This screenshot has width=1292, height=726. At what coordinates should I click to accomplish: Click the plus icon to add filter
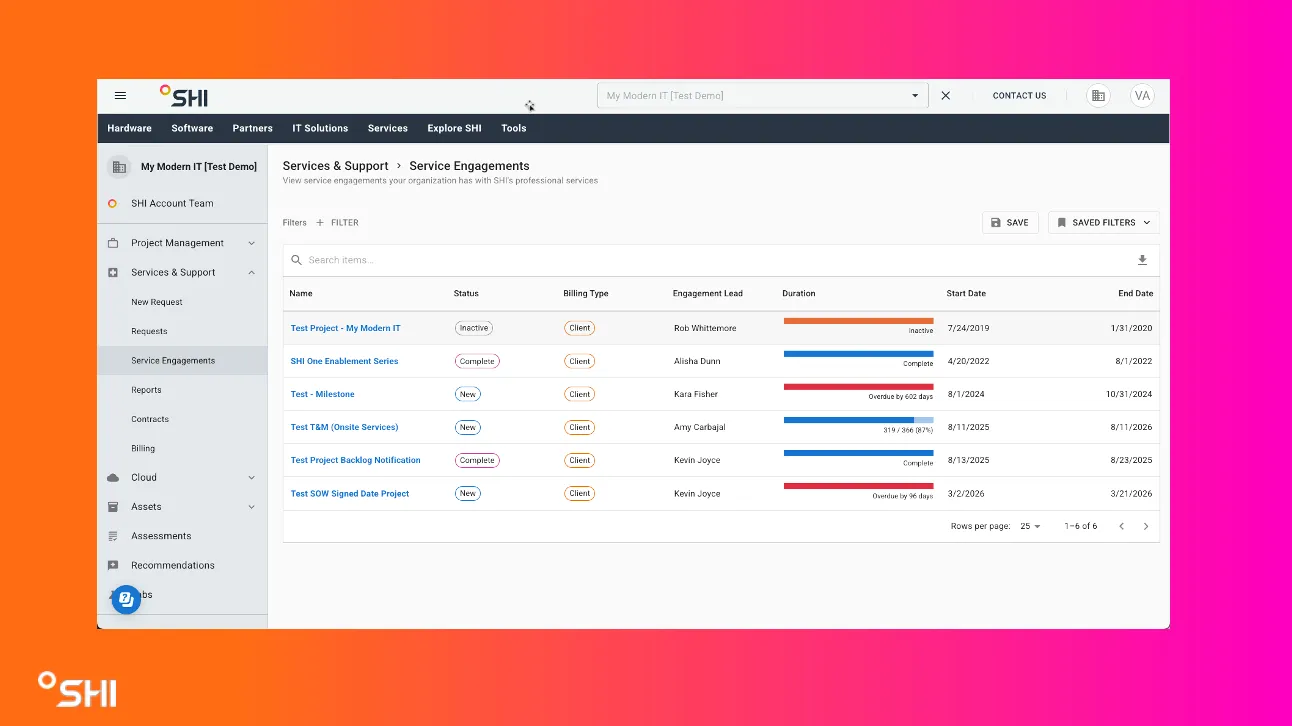pos(320,223)
